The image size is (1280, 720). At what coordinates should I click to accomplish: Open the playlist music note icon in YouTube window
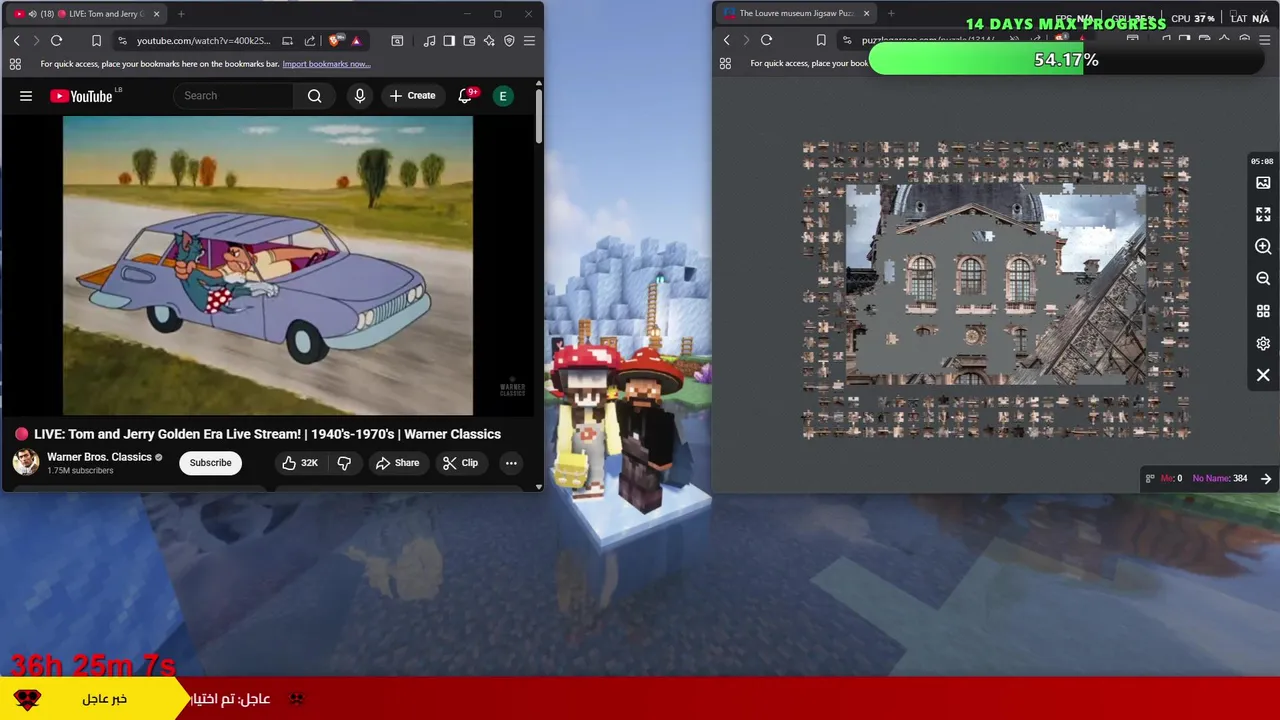point(429,41)
